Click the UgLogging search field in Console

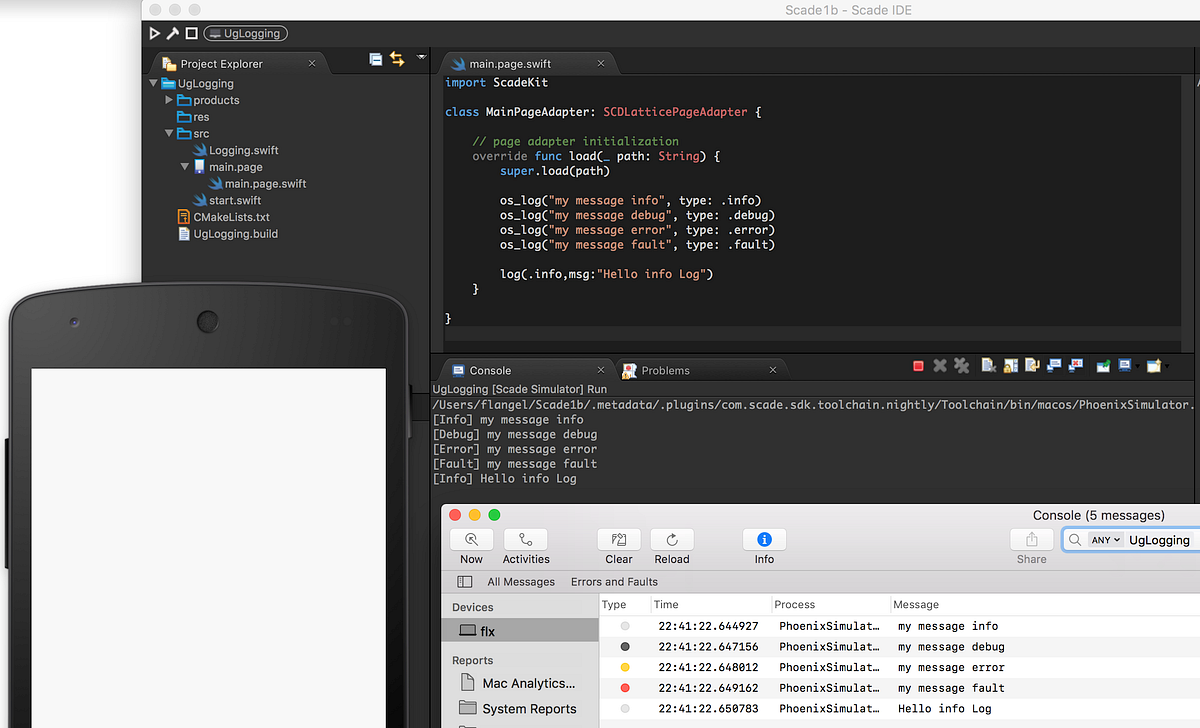(1158, 539)
